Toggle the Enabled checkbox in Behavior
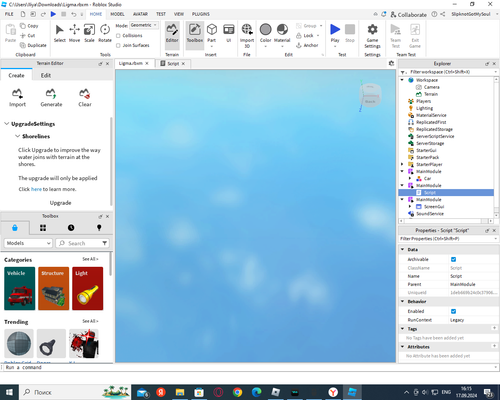This screenshot has width=500, height=400. [x=453, y=311]
